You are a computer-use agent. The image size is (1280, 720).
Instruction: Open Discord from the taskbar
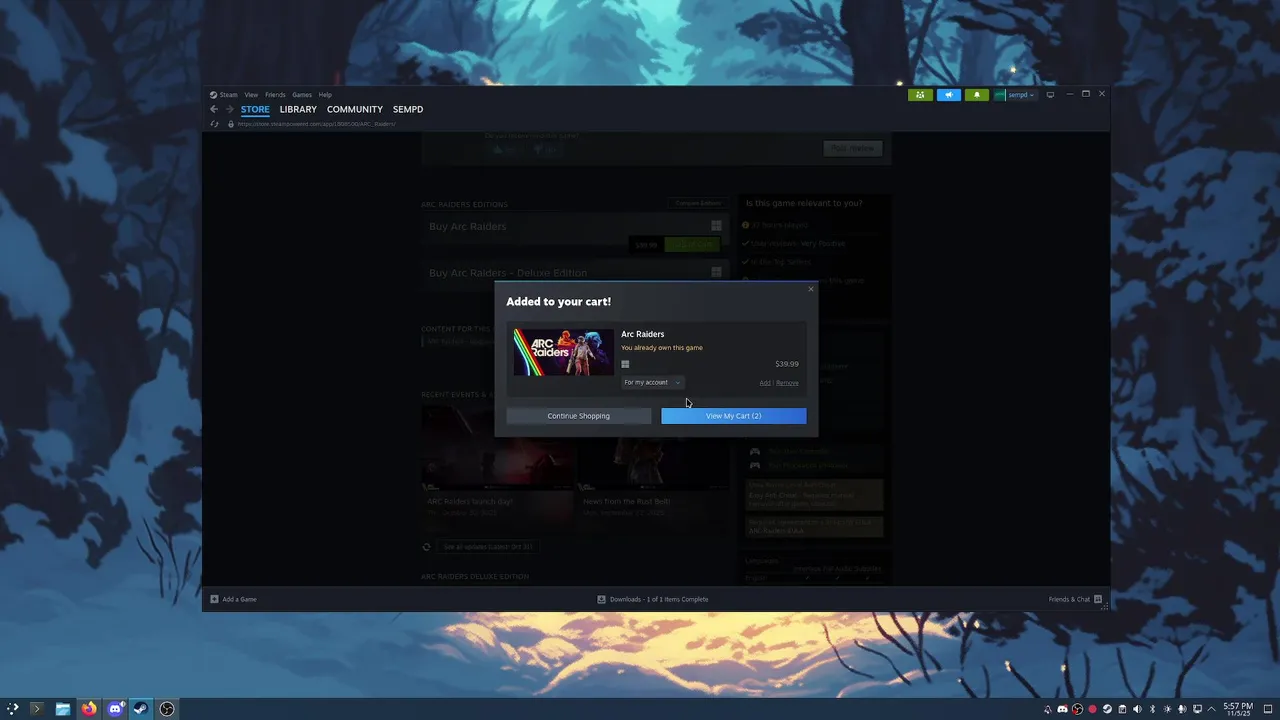click(115, 709)
